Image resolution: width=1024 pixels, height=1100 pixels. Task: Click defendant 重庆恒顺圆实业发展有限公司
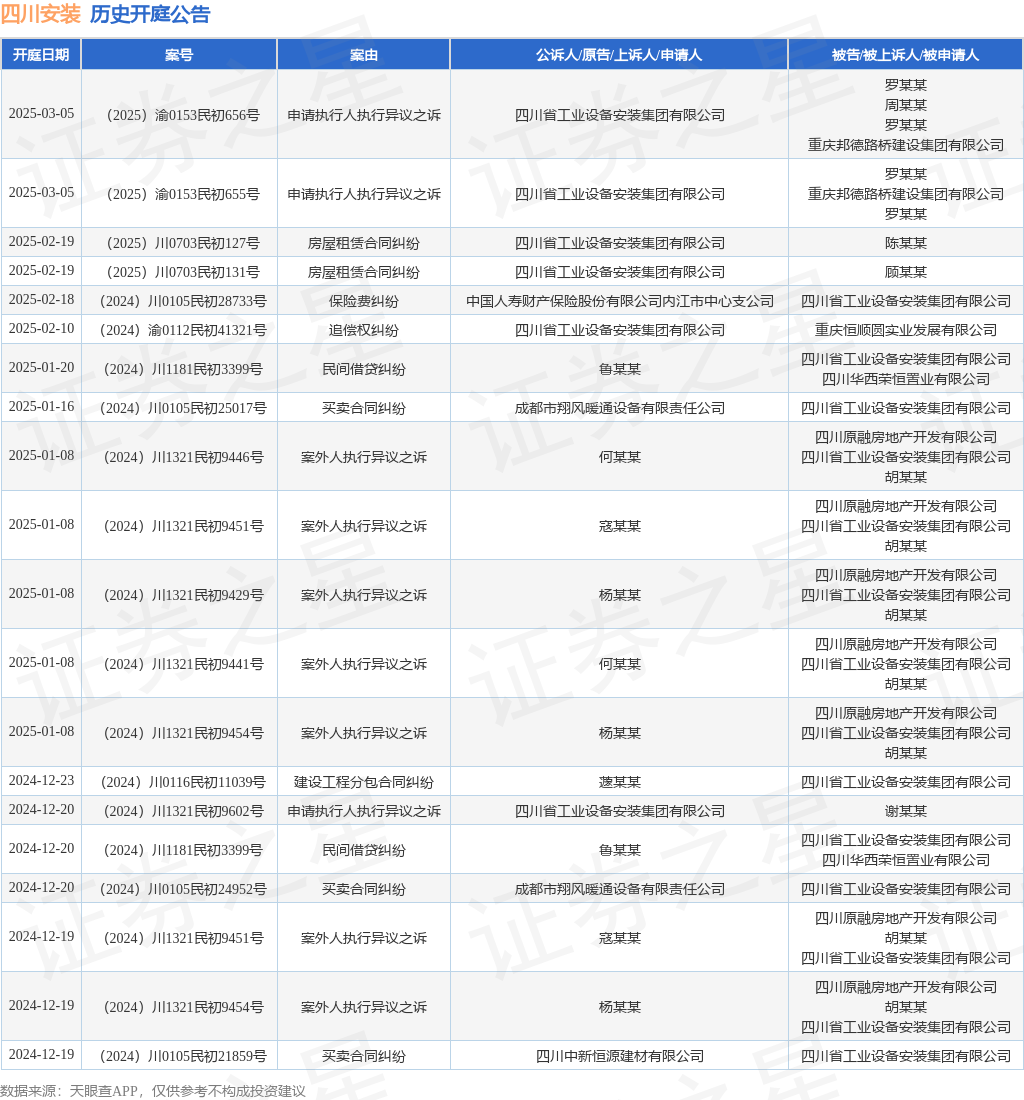(905, 330)
